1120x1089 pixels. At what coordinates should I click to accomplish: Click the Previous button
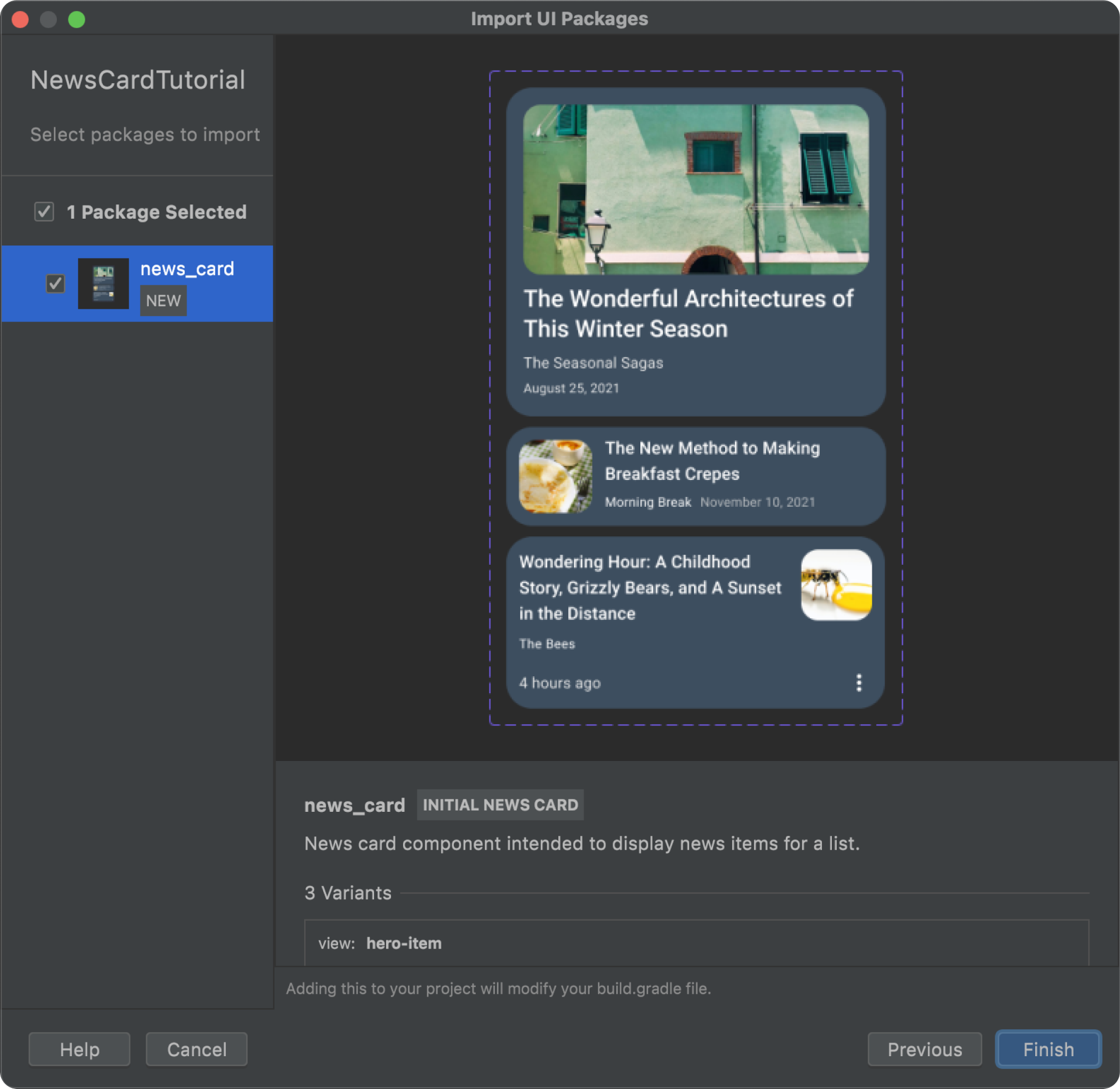click(x=924, y=1049)
